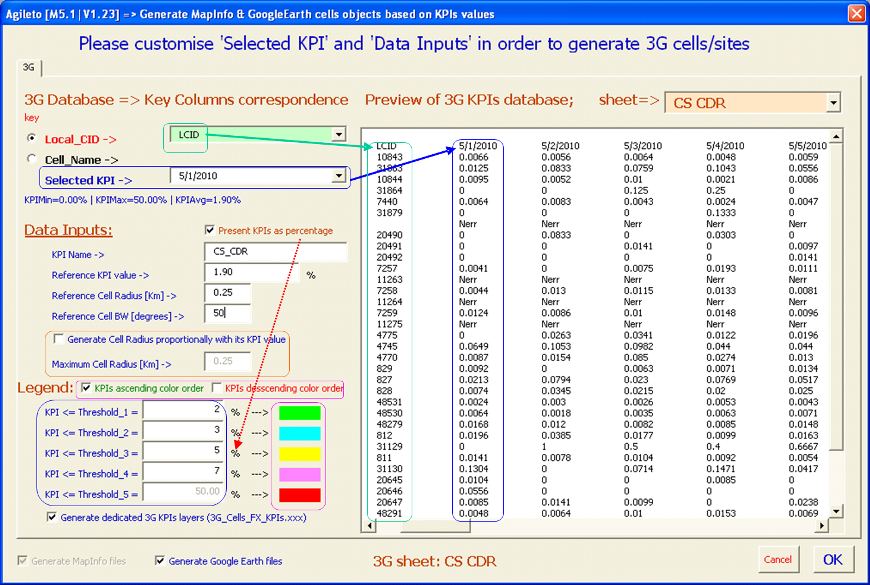Close the Agileto dialog window
870x585 pixels.
pyautogui.click(x=856, y=14)
